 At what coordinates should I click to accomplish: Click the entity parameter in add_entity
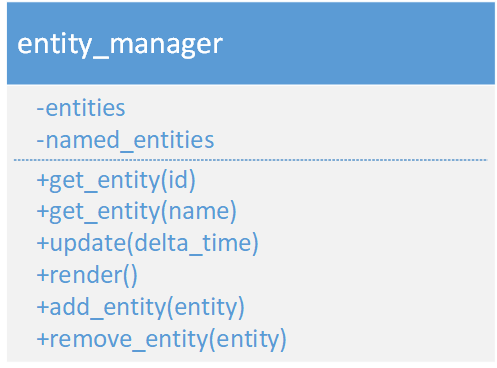pos(206,308)
